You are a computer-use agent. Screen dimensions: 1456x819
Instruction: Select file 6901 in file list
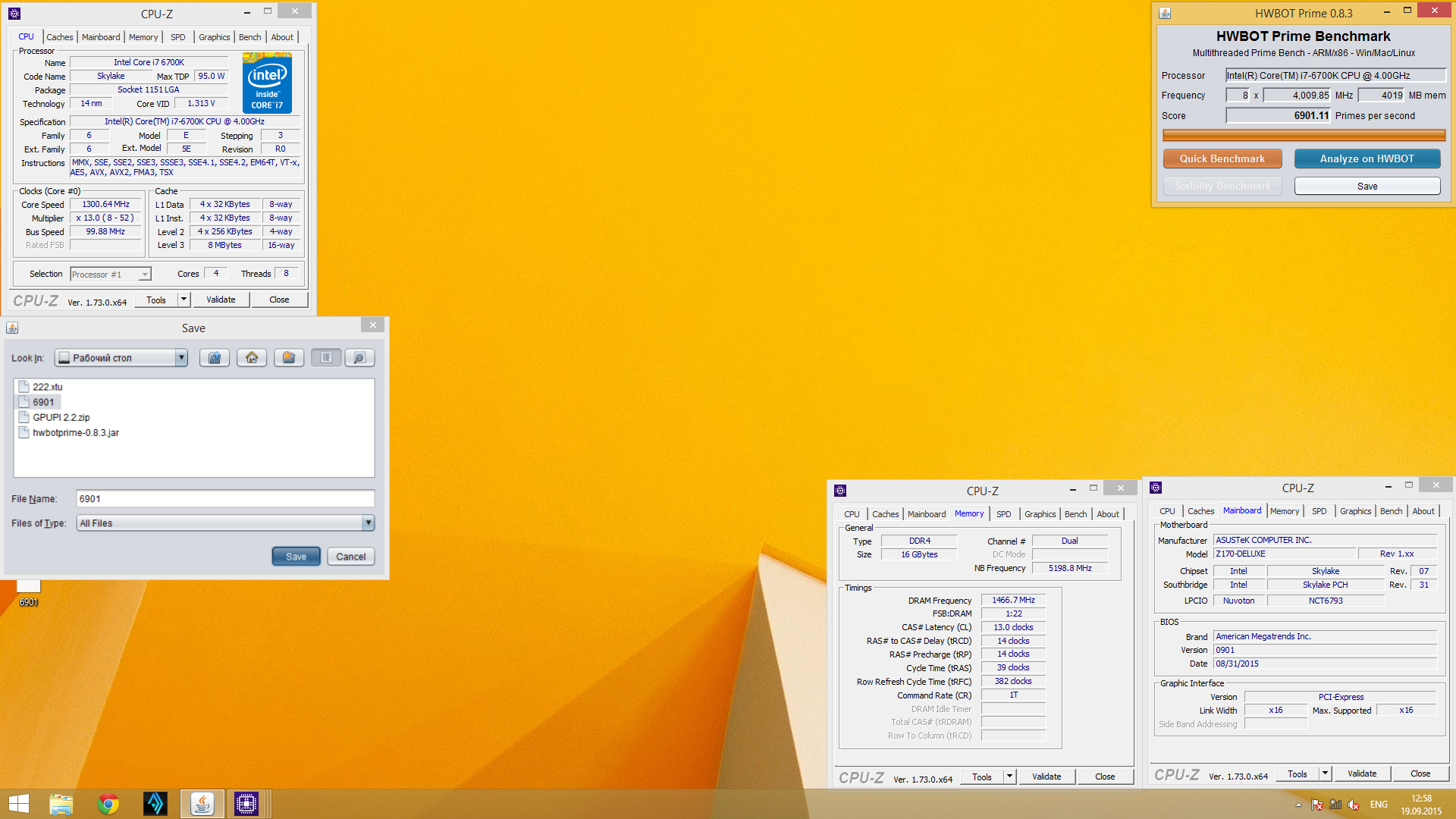[x=37, y=402]
